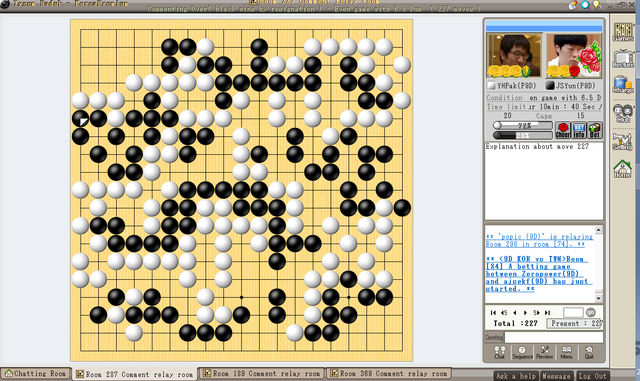The image size is (640, 381).
Task: Click the go button next to move number field
Action: (x=591, y=312)
